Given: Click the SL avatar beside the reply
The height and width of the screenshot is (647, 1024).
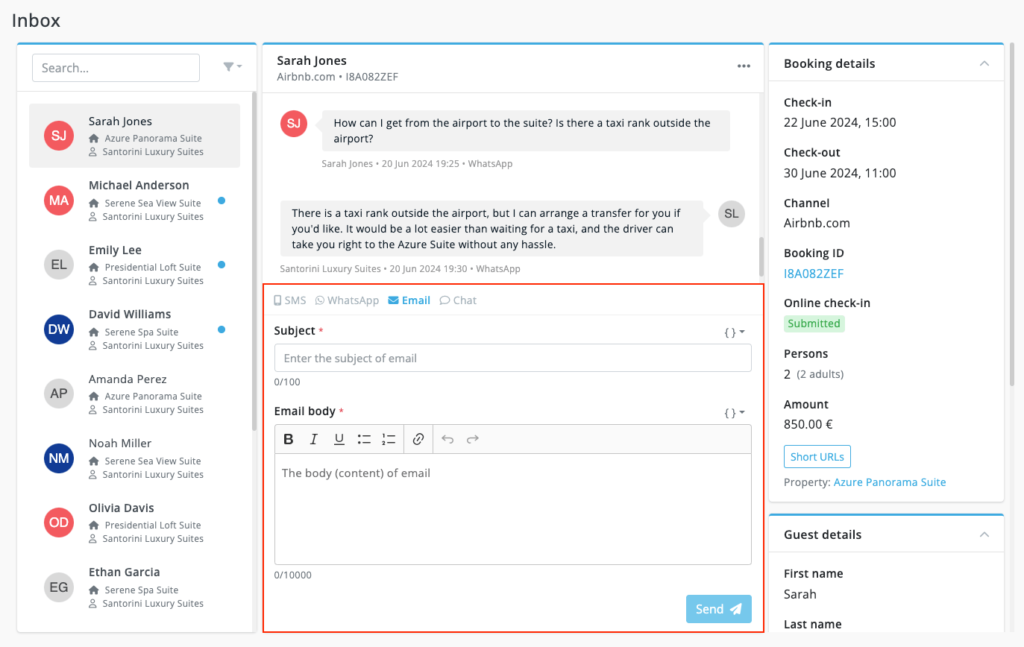Looking at the screenshot, I should click(731, 214).
